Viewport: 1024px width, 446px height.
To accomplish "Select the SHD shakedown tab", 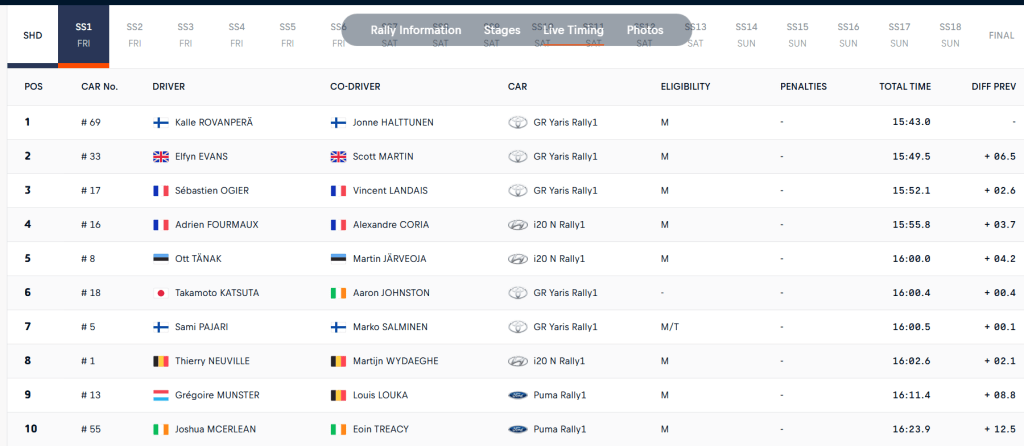I will coord(32,35).
